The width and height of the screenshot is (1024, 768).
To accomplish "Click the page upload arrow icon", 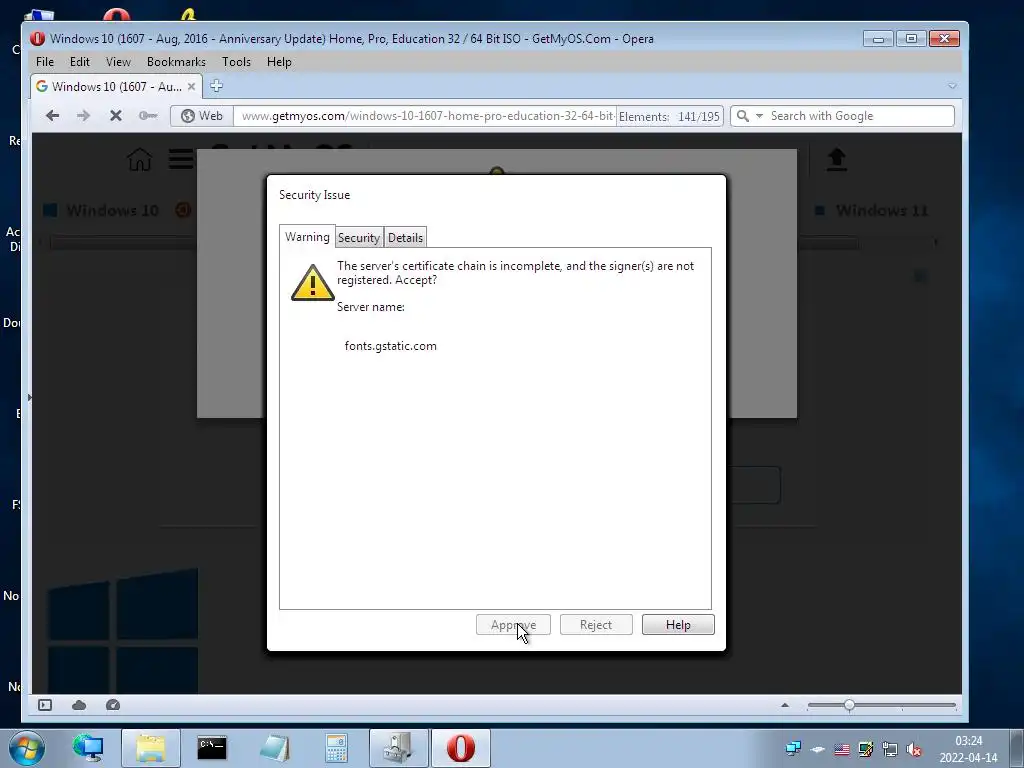I will tap(837, 159).
